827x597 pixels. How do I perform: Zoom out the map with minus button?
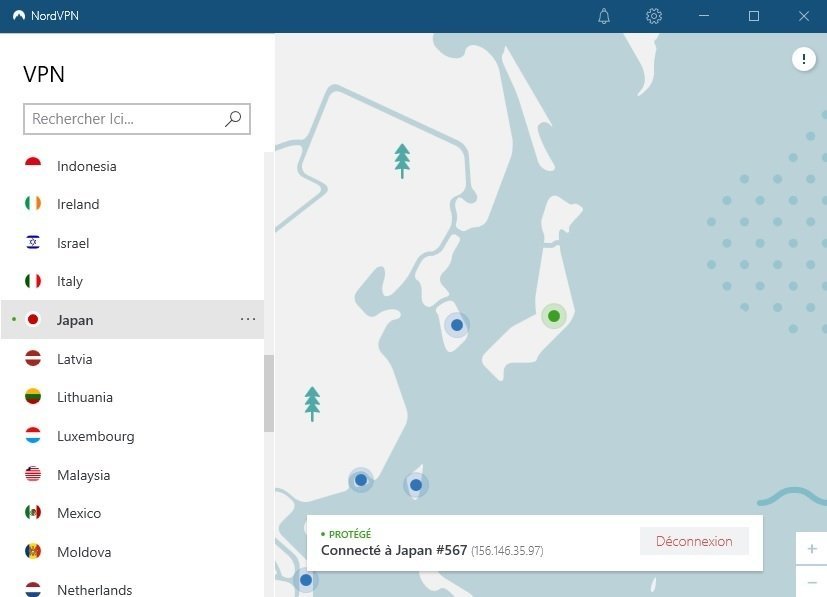tap(812, 582)
